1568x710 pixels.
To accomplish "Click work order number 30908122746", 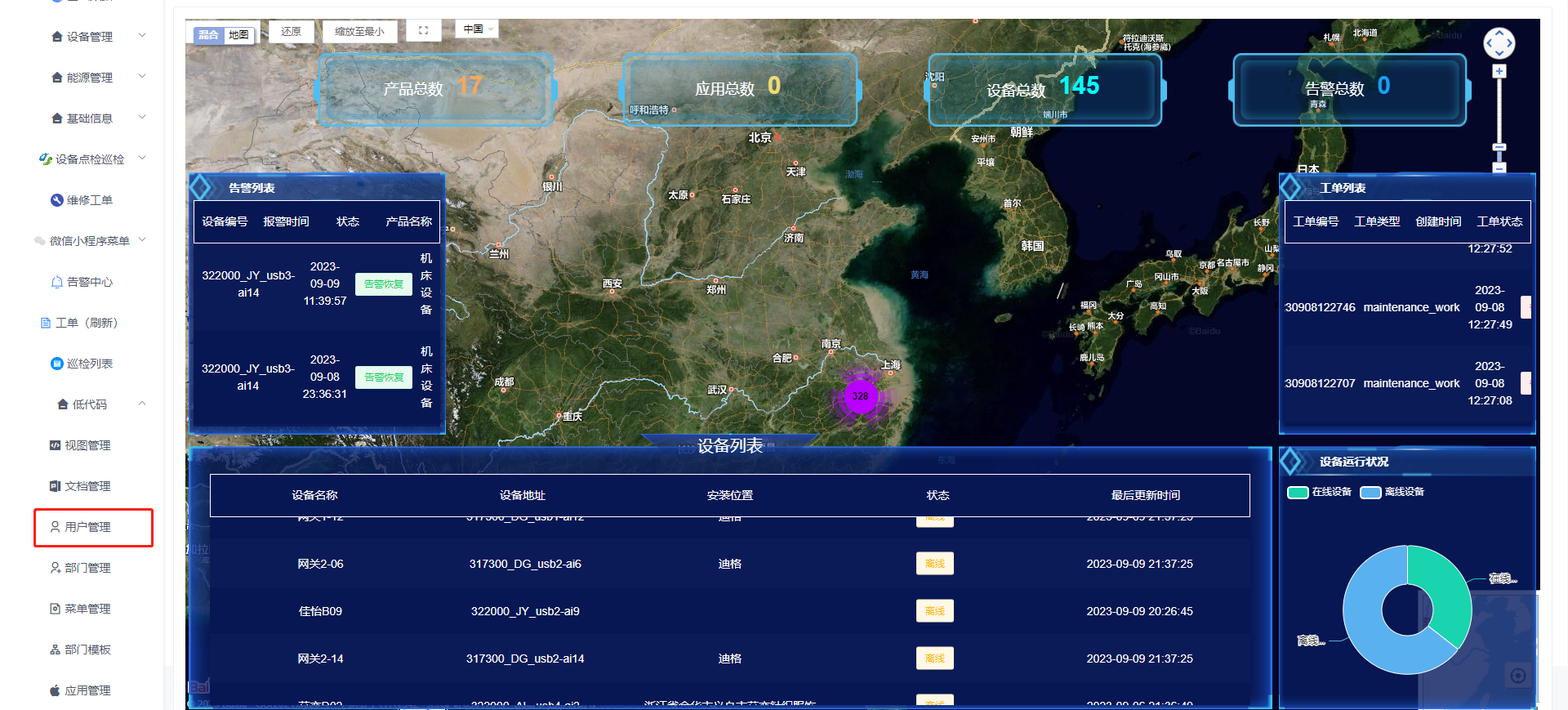I will click(1320, 307).
